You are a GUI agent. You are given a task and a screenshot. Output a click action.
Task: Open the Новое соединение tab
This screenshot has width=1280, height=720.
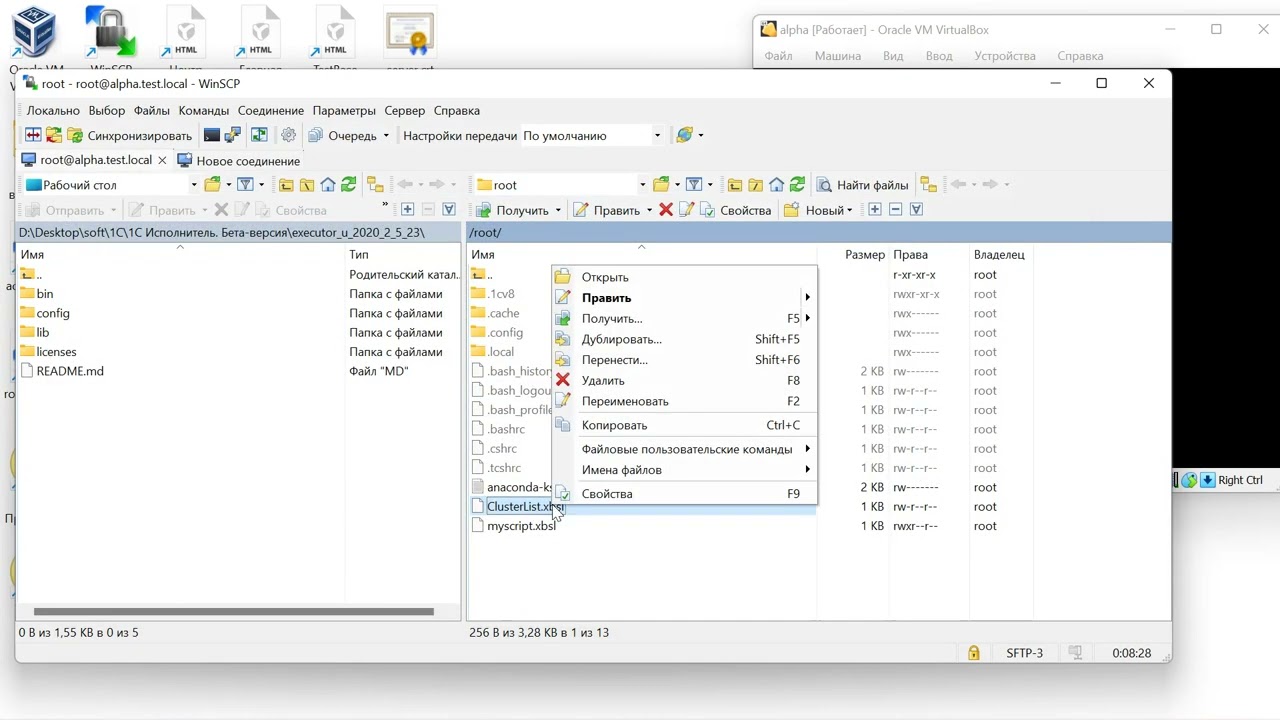pos(238,161)
